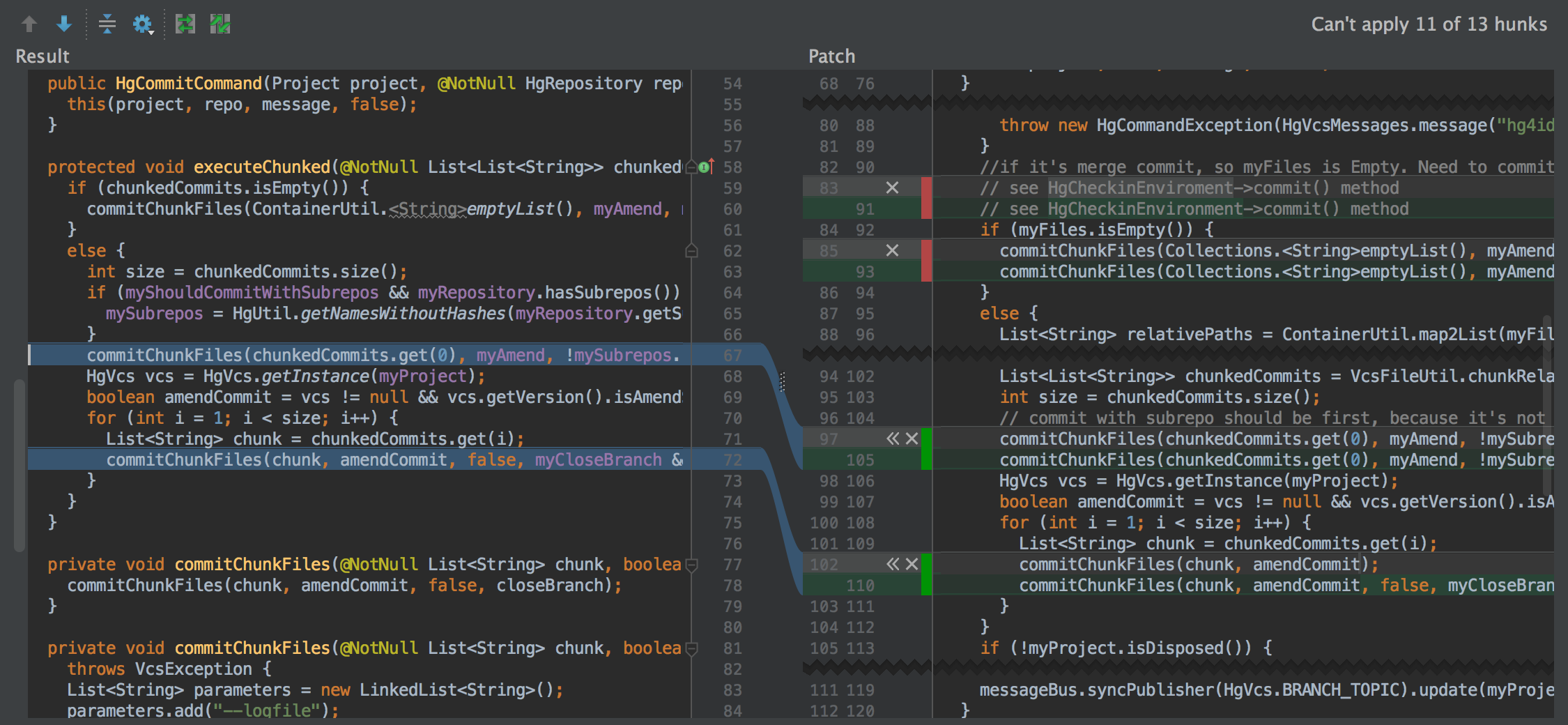The height and width of the screenshot is (725, 1568).
Task: Click the HgCheckinEnviroment comment on patch line 83
Action: [x=1190, y=188]
